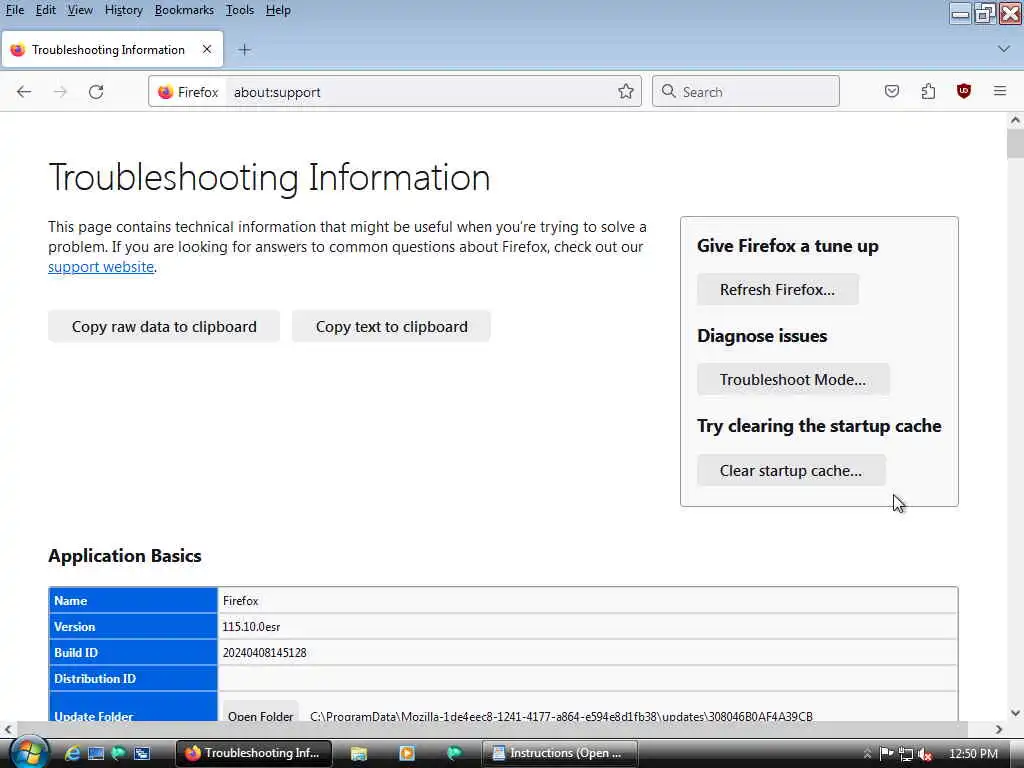1024x768 pixels.
Task: Click the horizontal scrollbar right arrow
Action: 999,729
